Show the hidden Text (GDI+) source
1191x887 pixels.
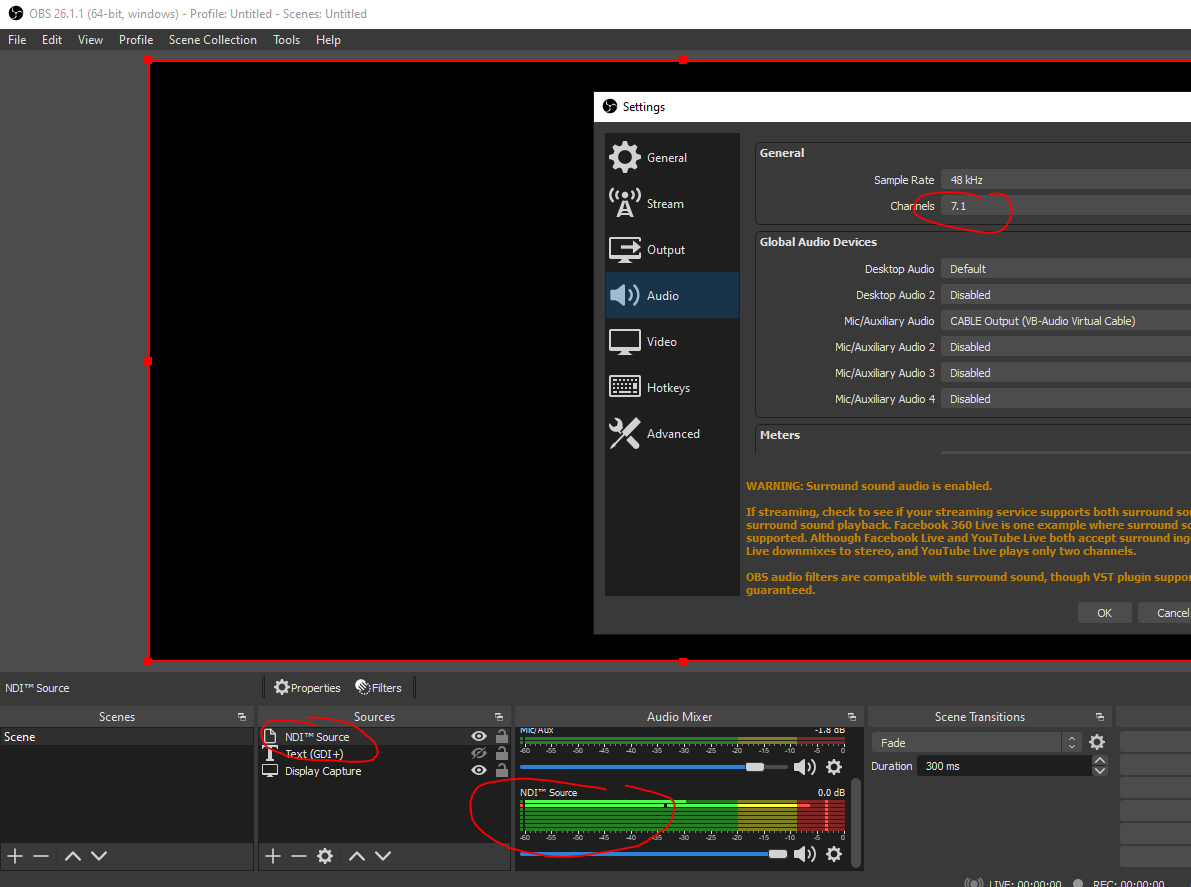tap(479, 754)
